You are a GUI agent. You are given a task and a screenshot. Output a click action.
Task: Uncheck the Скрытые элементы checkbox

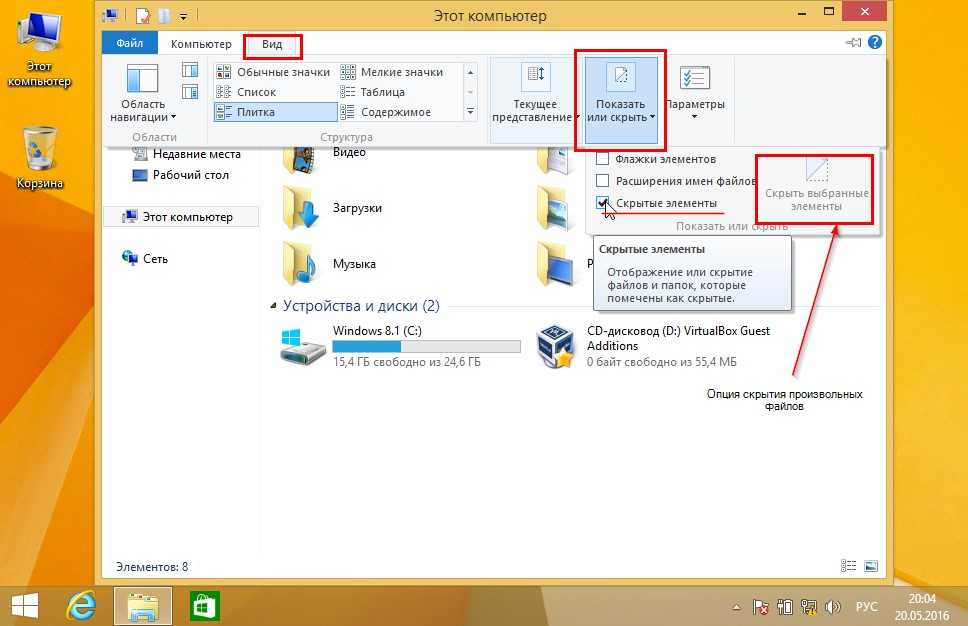pos(602,203)
